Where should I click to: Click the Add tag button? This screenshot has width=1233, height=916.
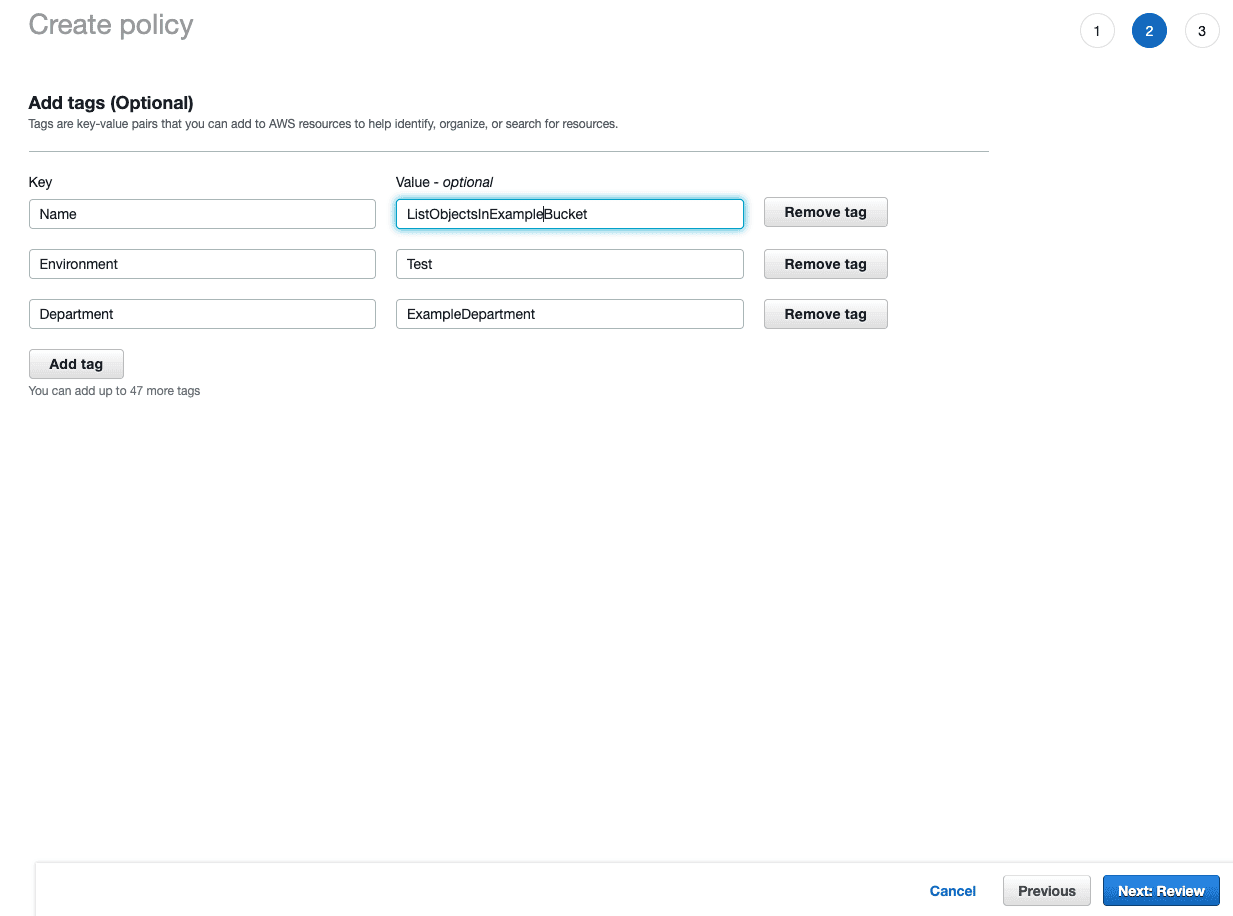click(76, 363)
